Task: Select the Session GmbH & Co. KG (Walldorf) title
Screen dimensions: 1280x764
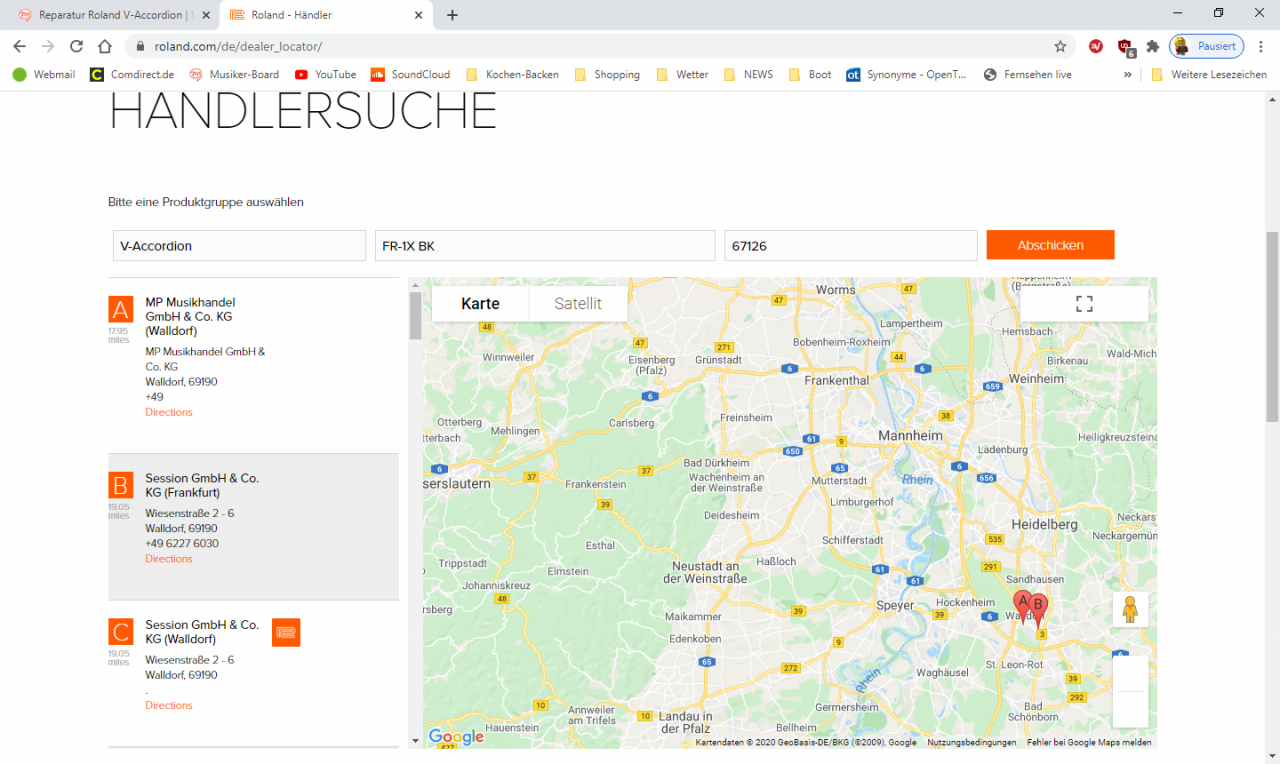Action: click(202, 632)
